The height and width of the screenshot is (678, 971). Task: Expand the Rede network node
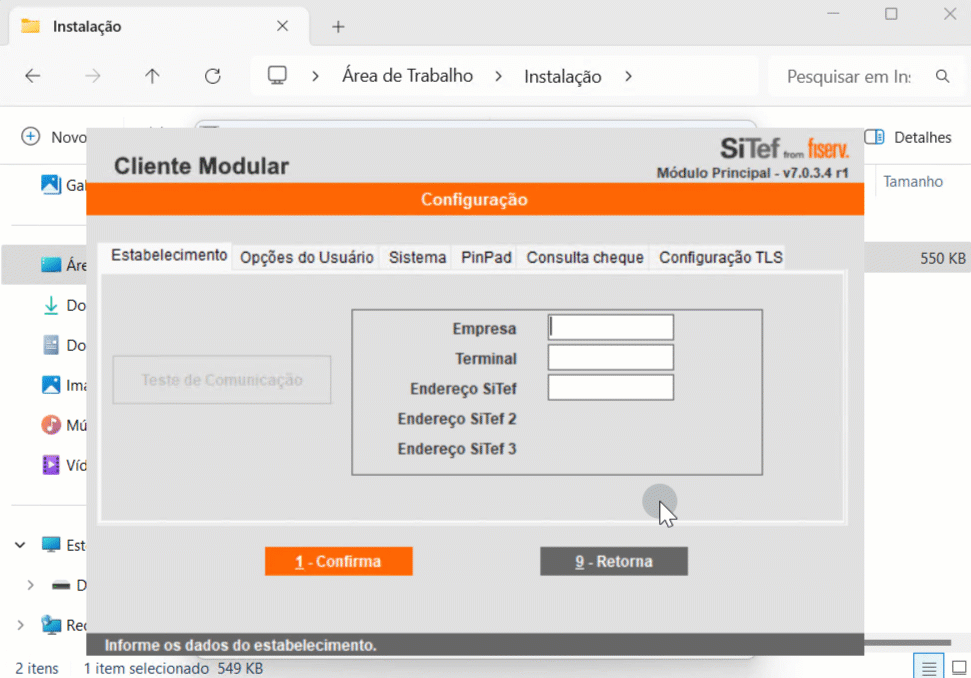[20, 625]
